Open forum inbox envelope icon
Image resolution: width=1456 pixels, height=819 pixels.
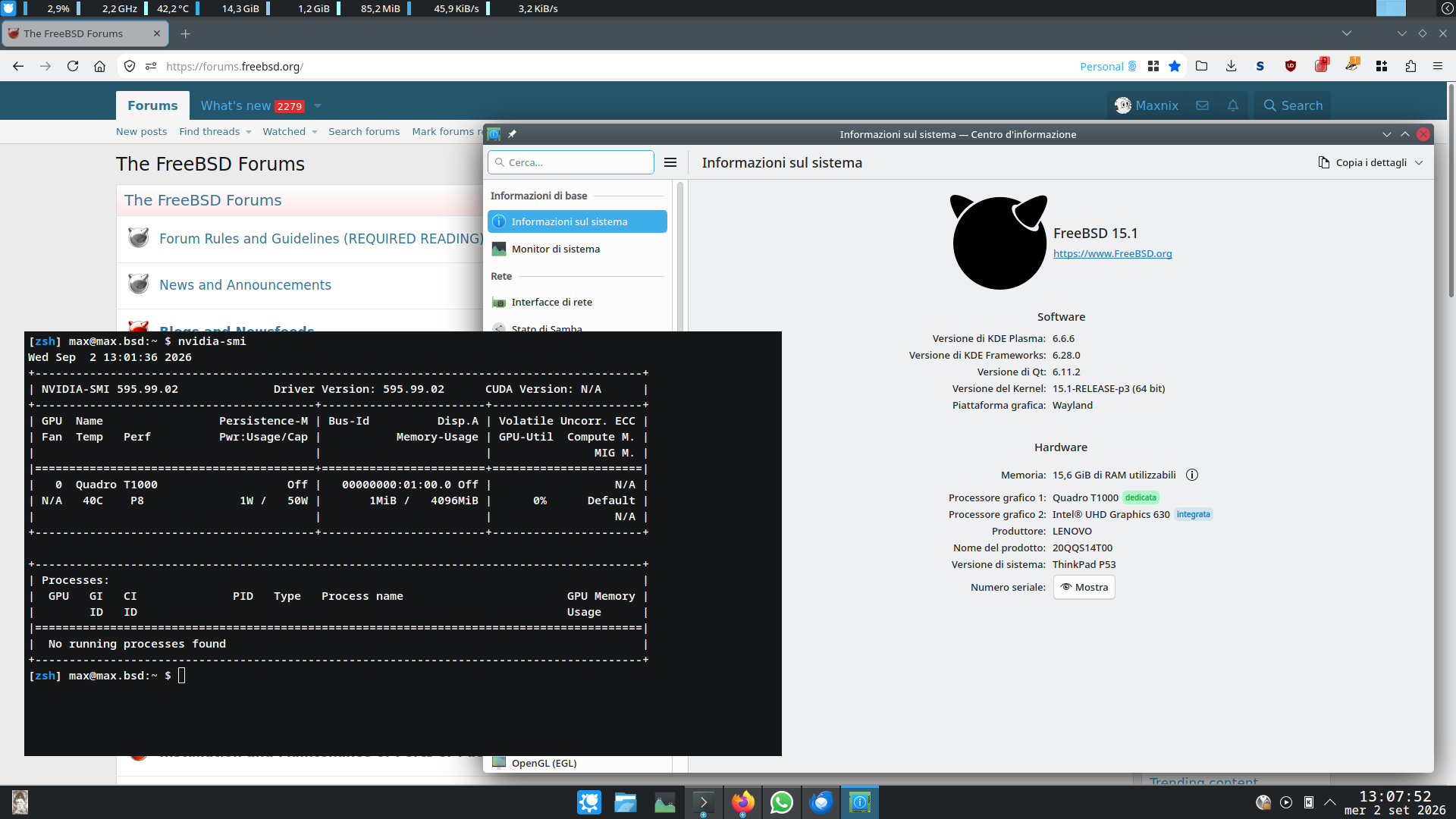[x=1202, y=105]
